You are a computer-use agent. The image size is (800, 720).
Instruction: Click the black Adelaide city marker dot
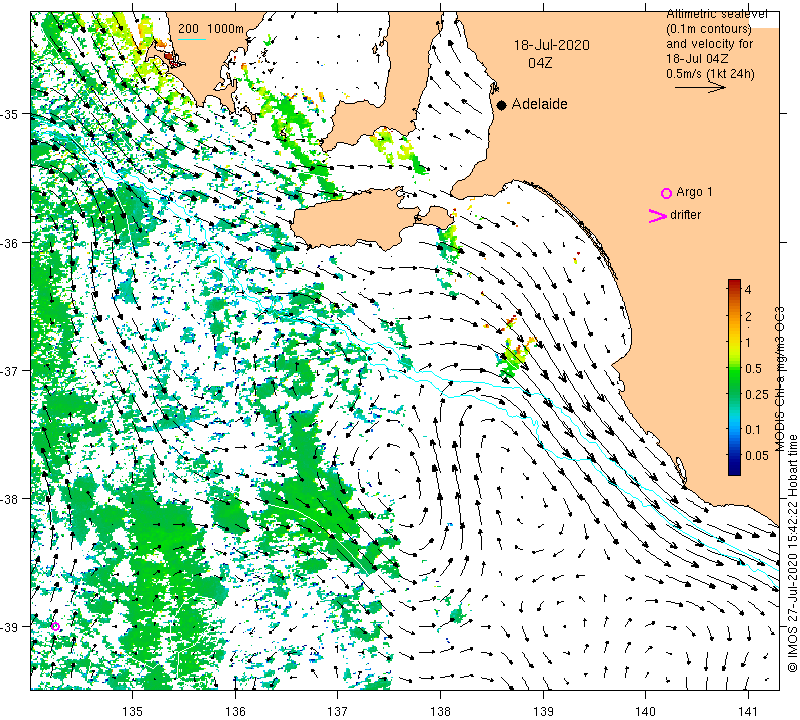[502, 105]
